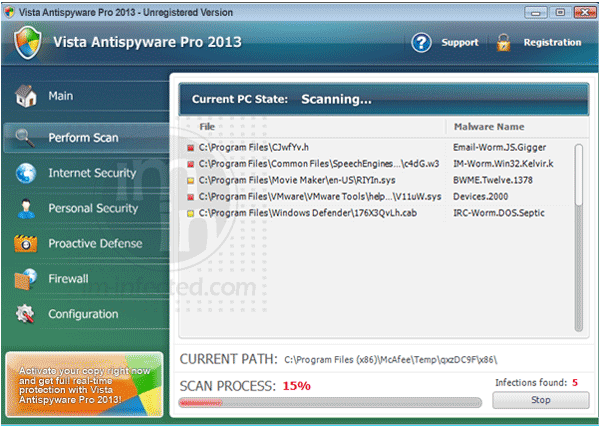This screenshot has height=429, width=600.
Task: Click red threat icon for c4dG.w3 row
Action: coord(190,164)
